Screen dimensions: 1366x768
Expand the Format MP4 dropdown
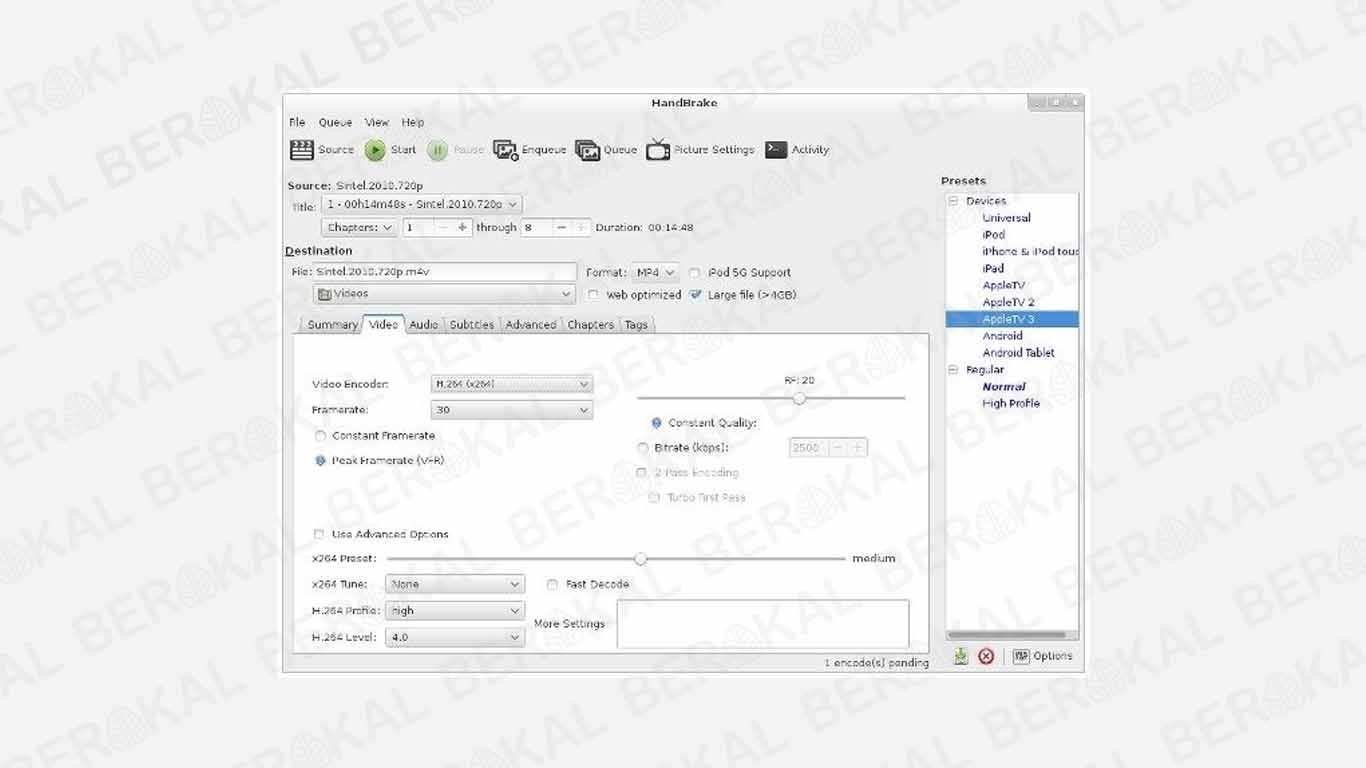pos(655,272)
